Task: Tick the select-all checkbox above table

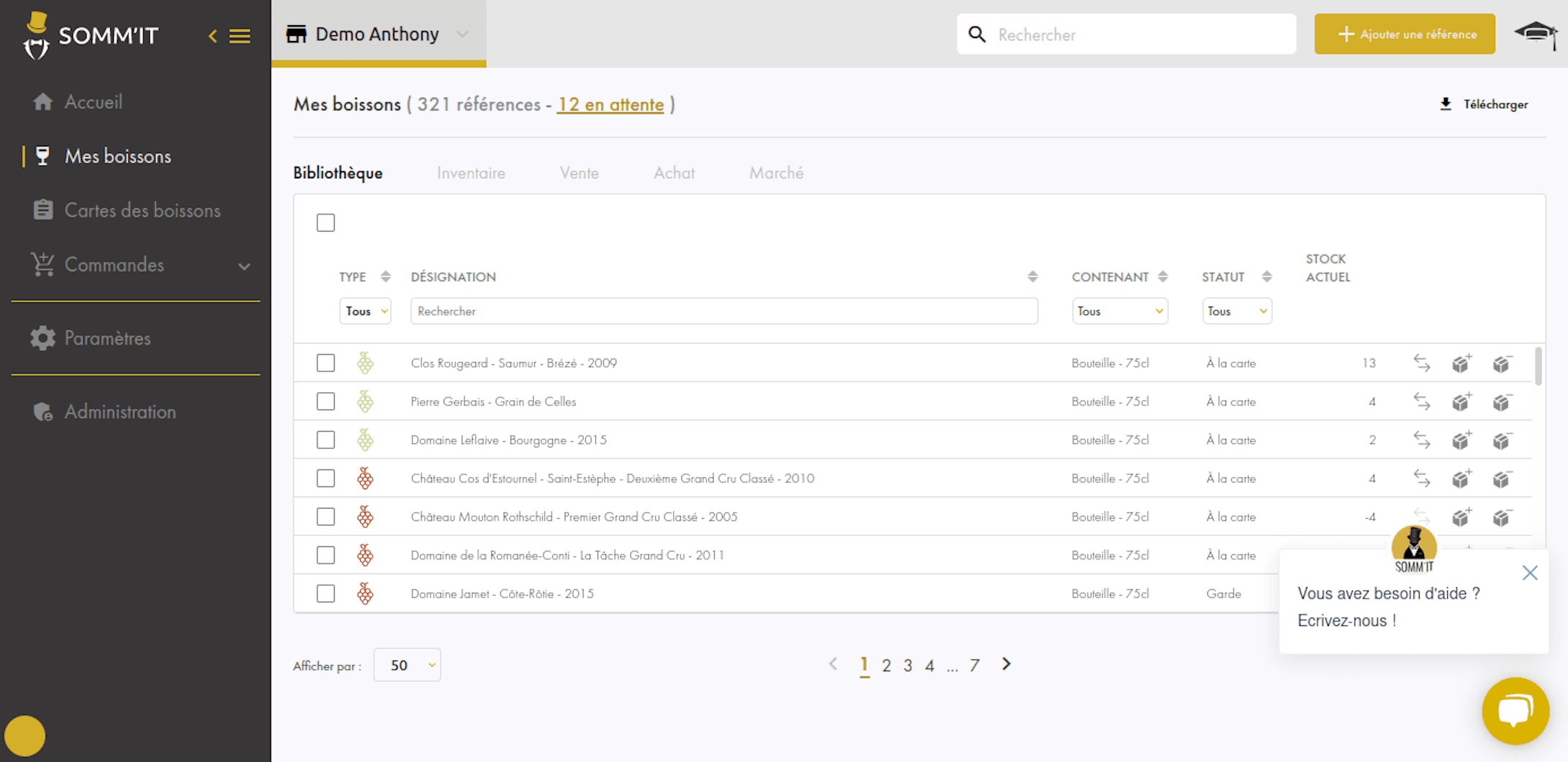Action: [325, 222]
